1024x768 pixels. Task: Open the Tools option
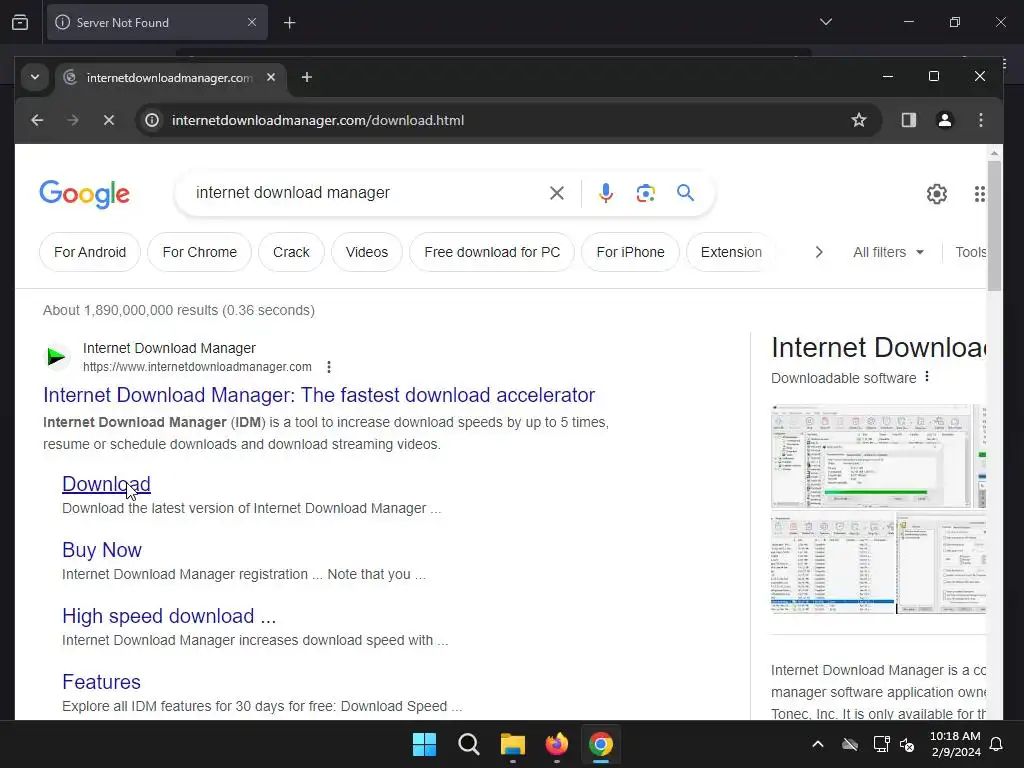(970, 252)
